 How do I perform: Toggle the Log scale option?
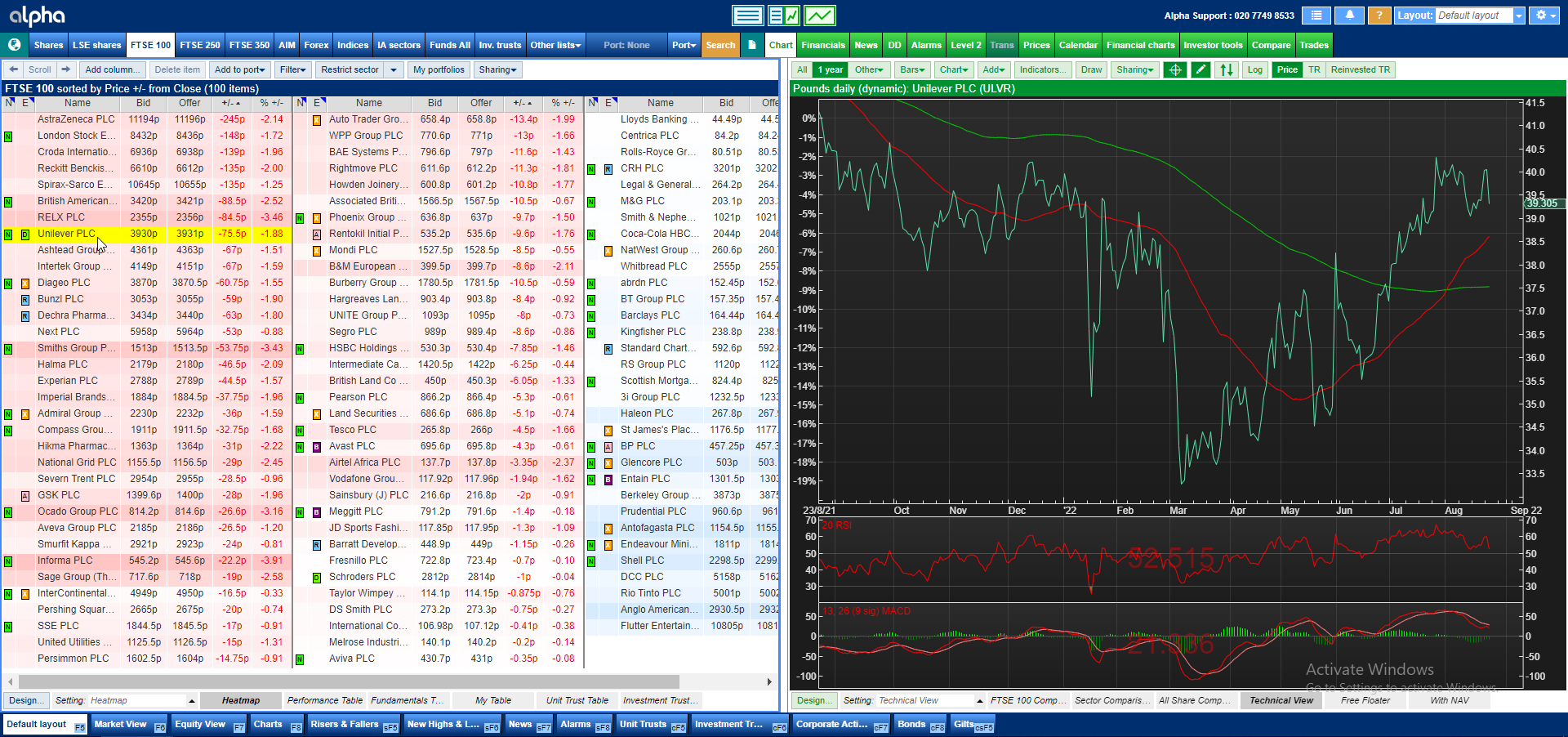[x=1255, y=69]
